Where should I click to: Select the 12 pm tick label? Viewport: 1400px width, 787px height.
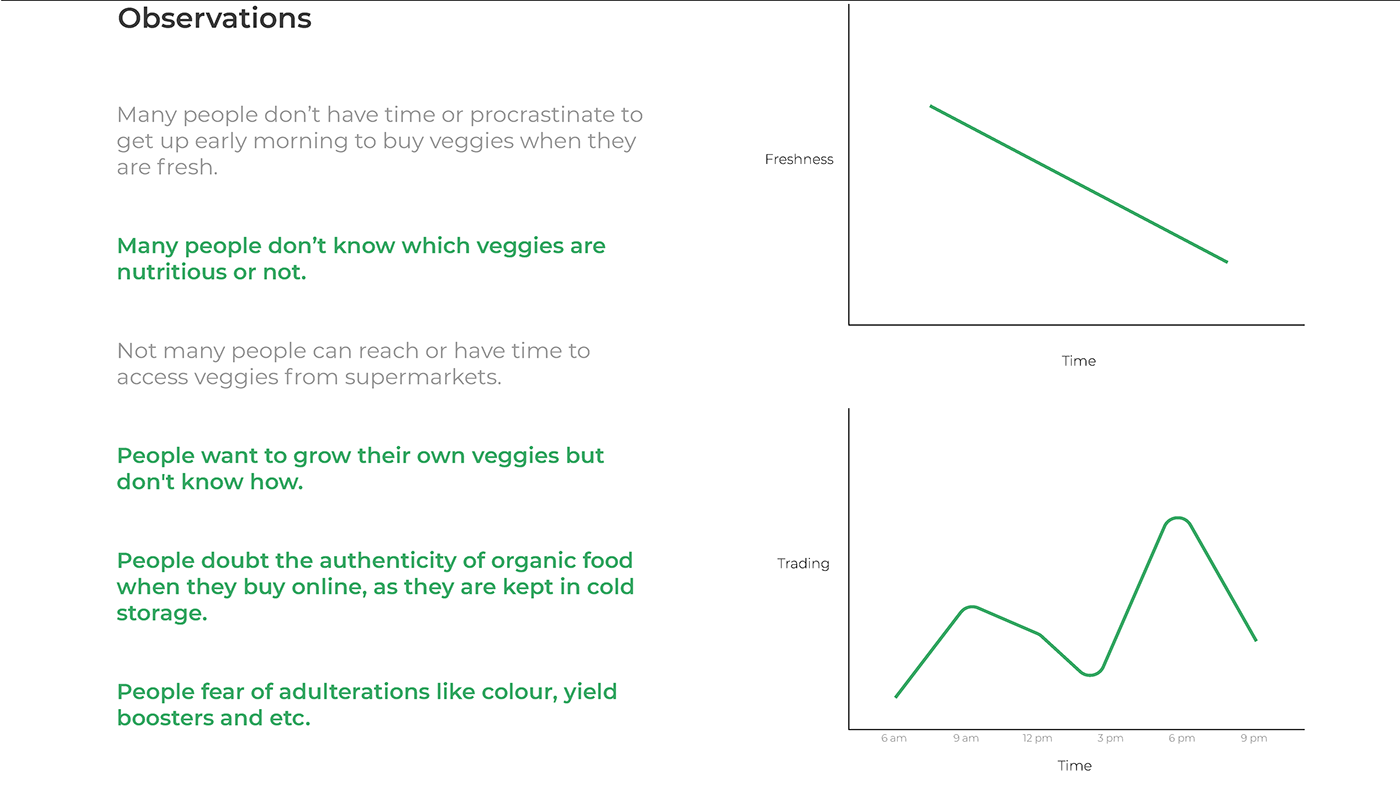tap(1037, 739)
